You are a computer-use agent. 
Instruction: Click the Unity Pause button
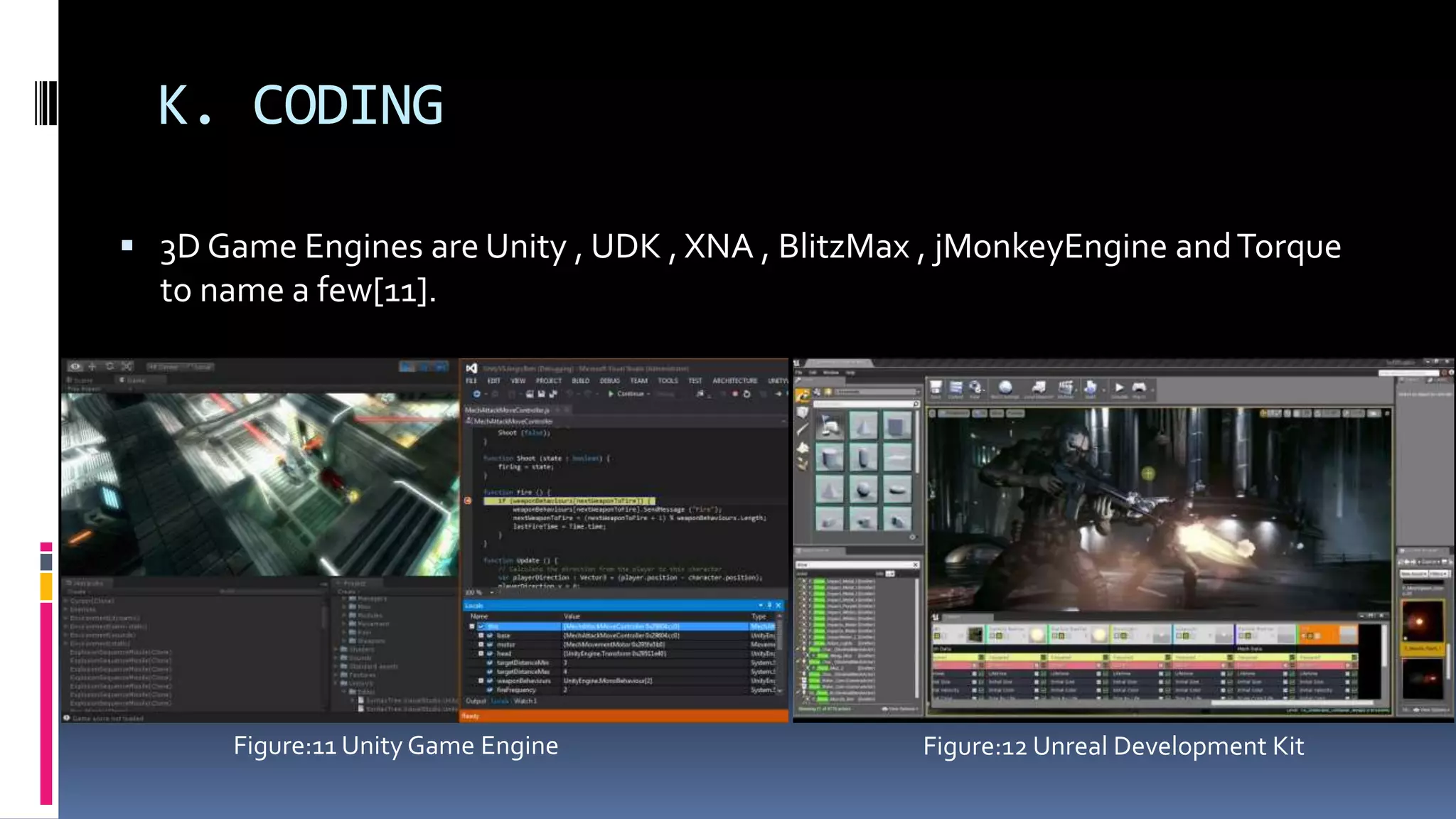click(424, 367)
